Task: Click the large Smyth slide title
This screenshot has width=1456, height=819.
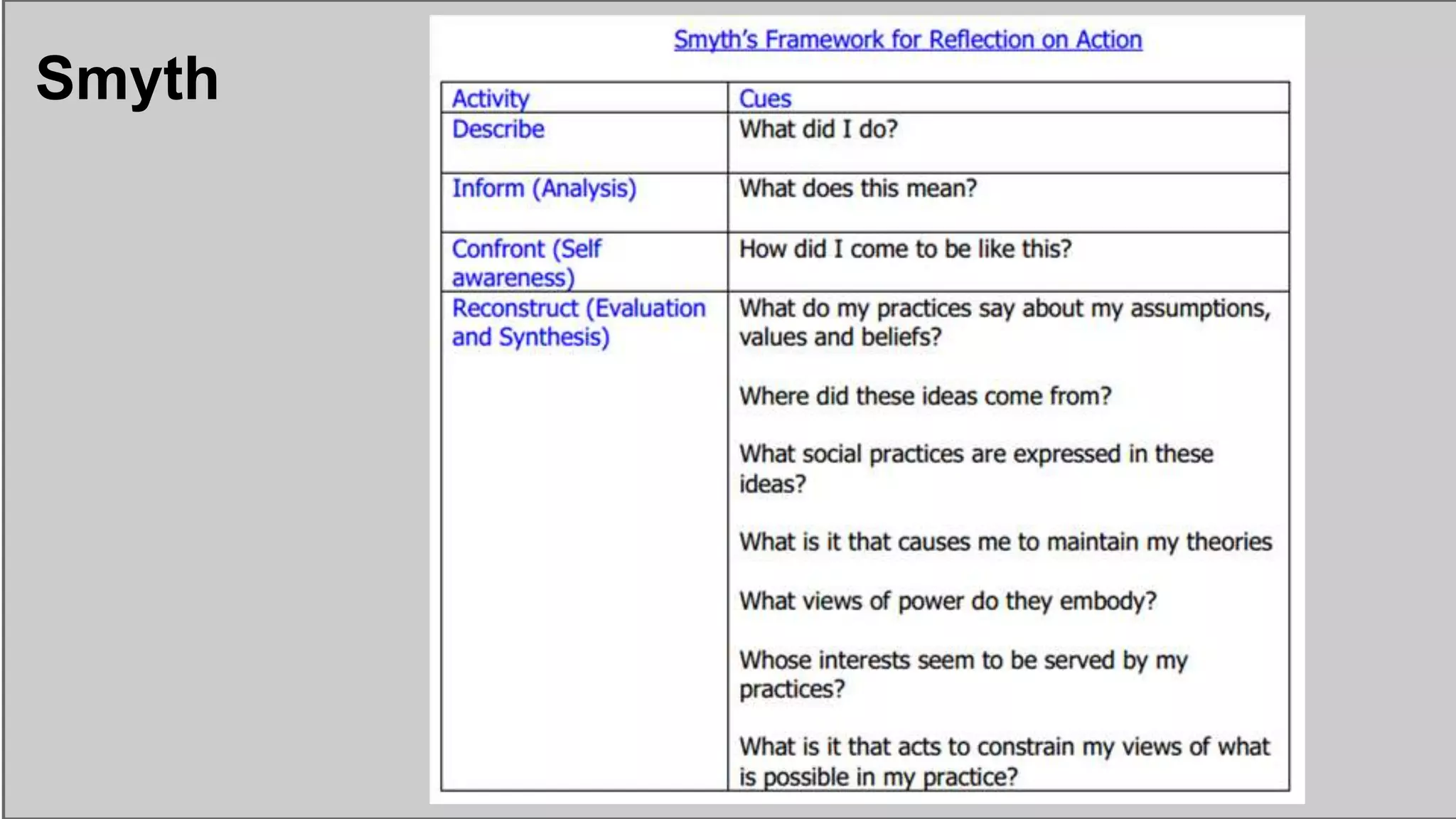Action: click(127, 79)
